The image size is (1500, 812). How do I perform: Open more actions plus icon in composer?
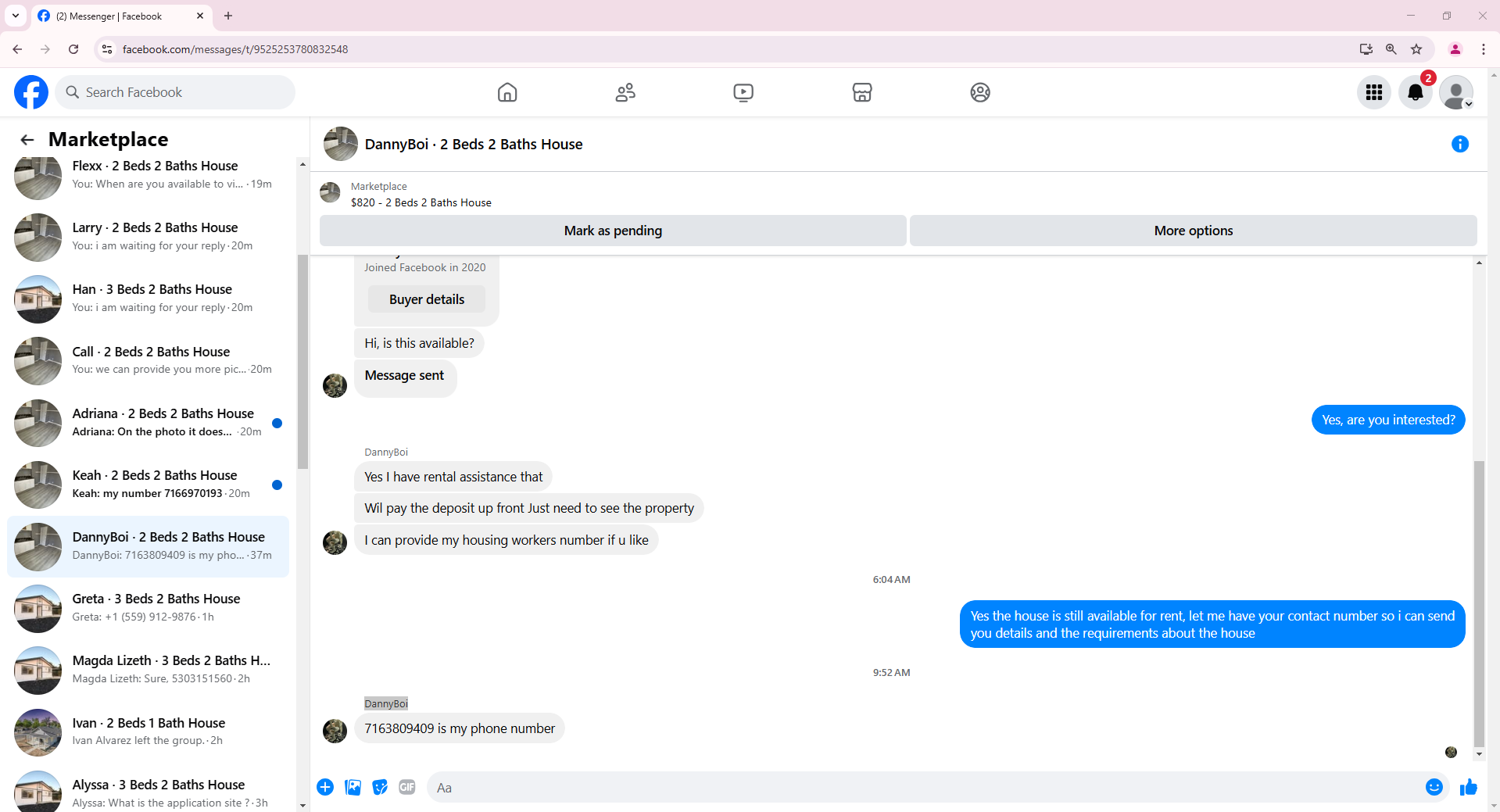pyautogui.click(x=325, y=787)
